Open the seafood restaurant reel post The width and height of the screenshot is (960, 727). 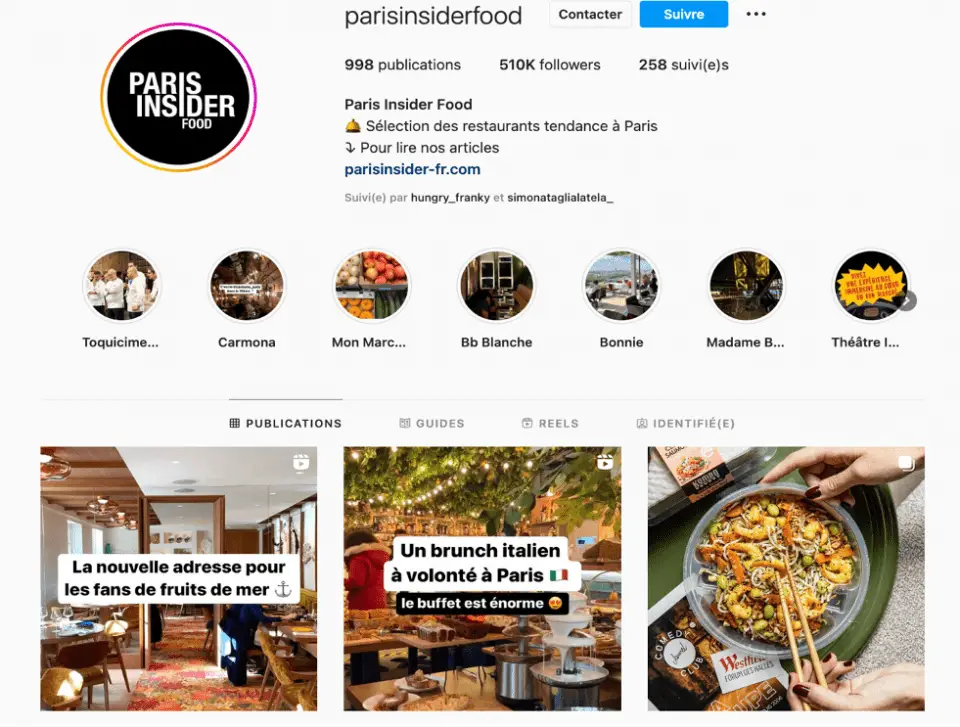coord(179,579)
